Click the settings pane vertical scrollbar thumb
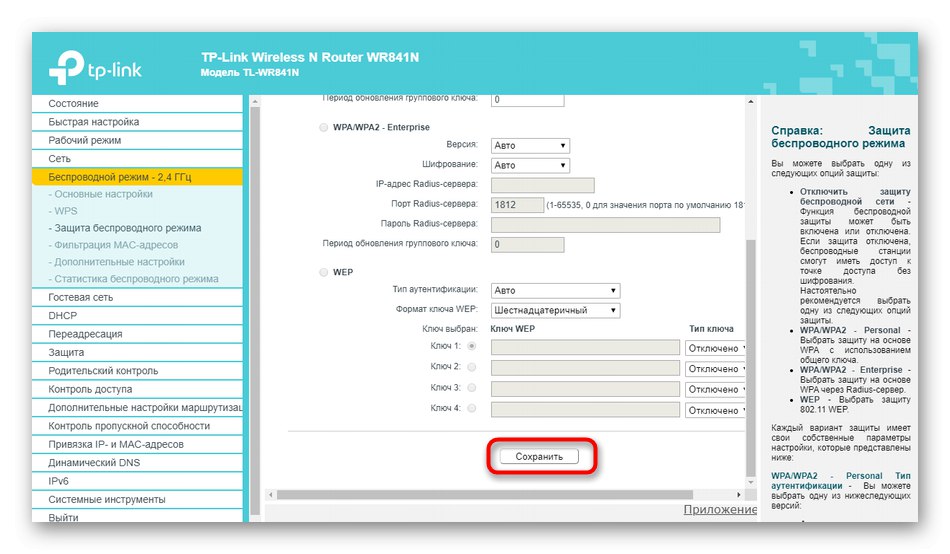The image size is (950, 554). click(x=751, y=358)
